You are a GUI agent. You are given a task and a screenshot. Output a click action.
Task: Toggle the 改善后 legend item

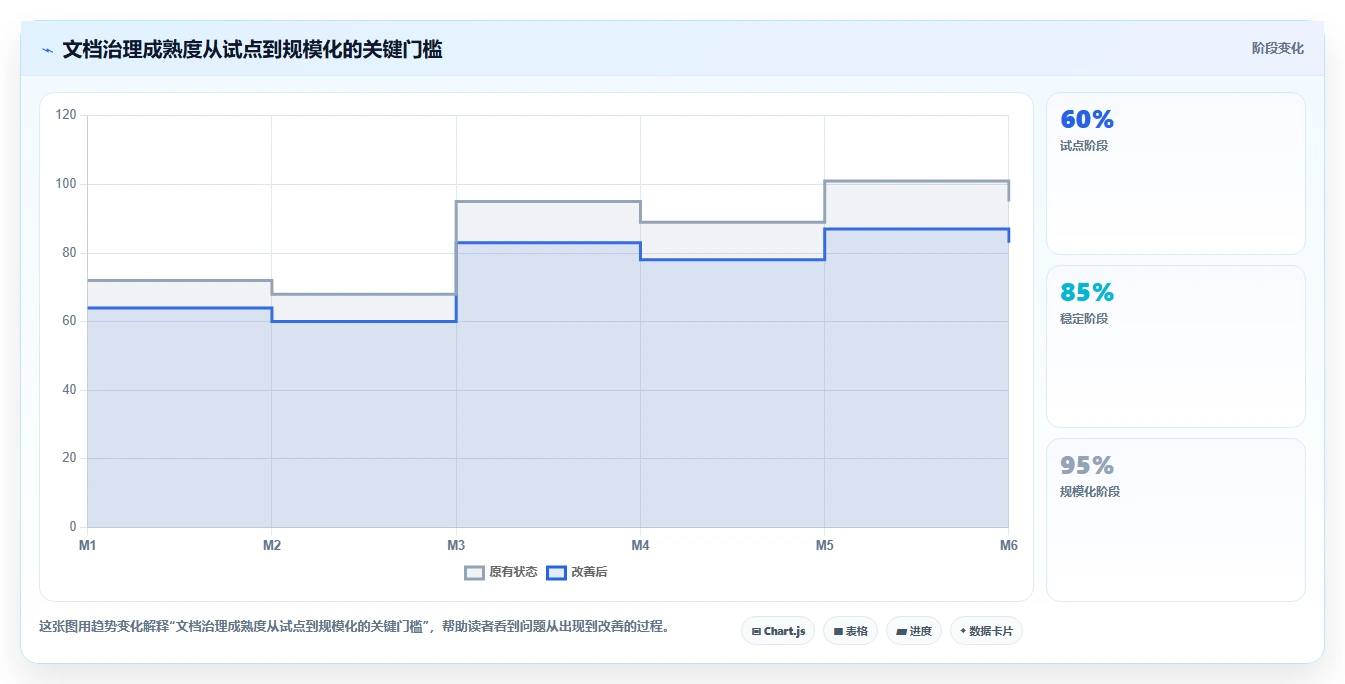[577, 572]
